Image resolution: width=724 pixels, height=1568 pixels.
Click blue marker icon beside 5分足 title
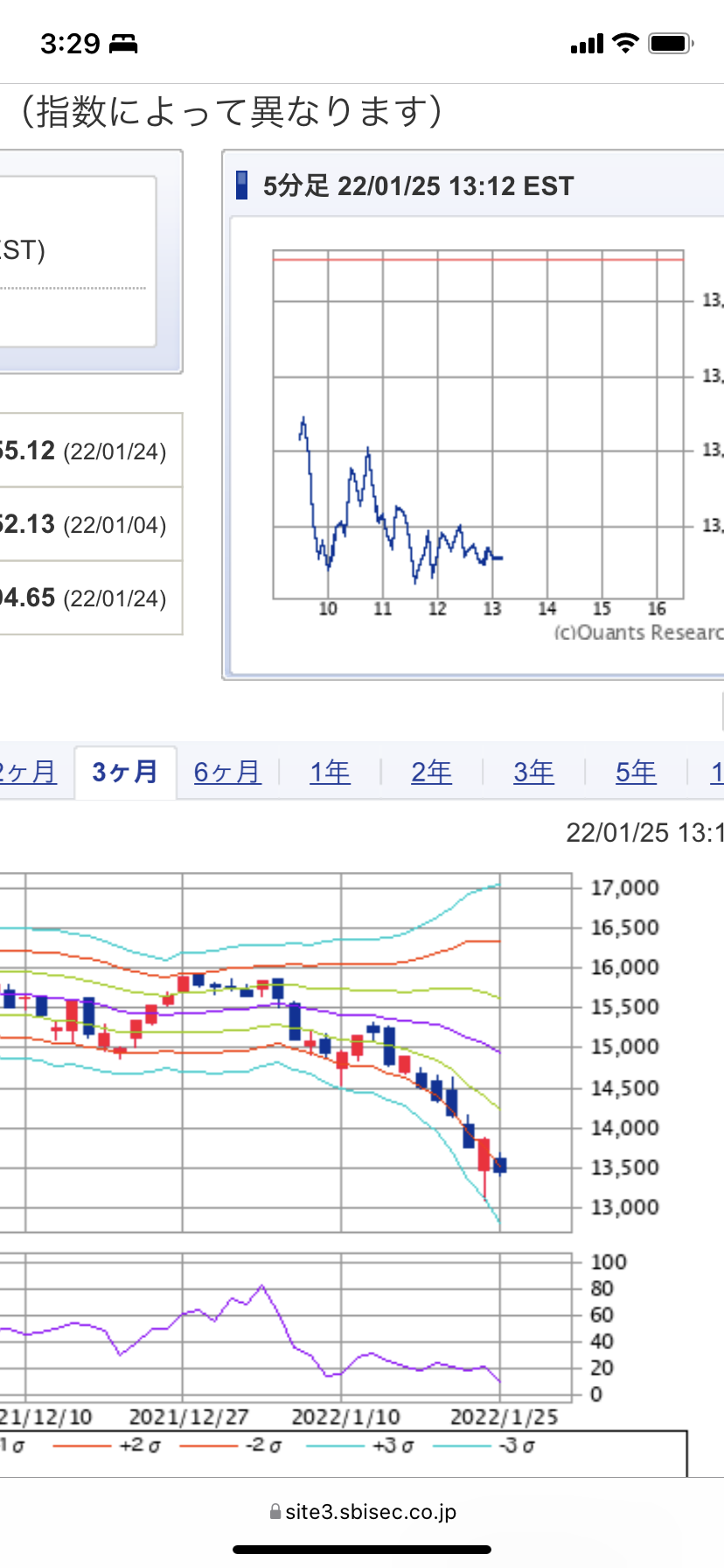click(x=242, y=185)
